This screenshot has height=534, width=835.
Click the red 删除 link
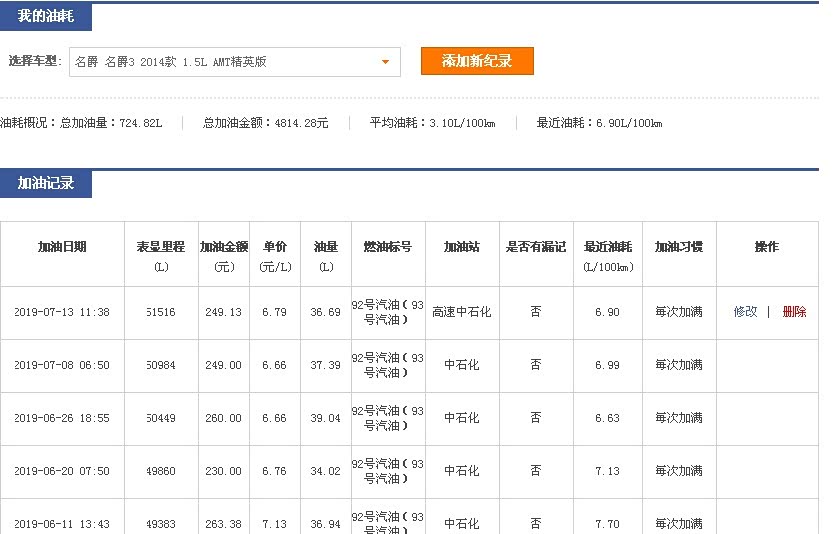[794, 312]
